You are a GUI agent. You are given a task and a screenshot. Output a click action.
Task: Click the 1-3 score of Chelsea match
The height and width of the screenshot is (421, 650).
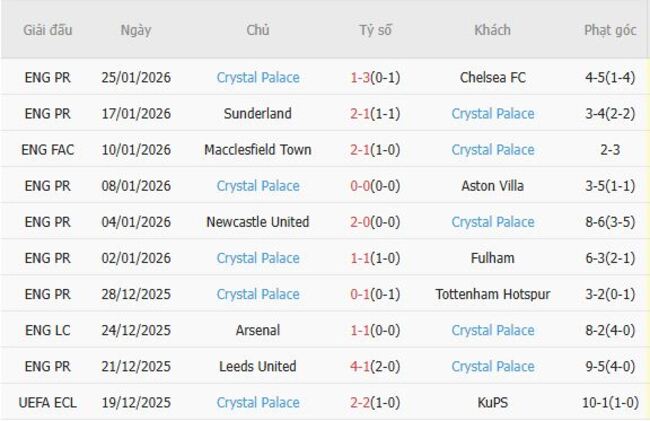[x=360, y=78]
